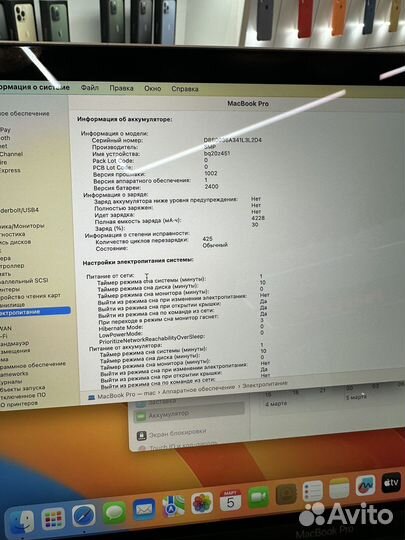The image size is (405, 540).
Task: Open the Окно menu
Action: pyautogui.click(x=153, y=88)
